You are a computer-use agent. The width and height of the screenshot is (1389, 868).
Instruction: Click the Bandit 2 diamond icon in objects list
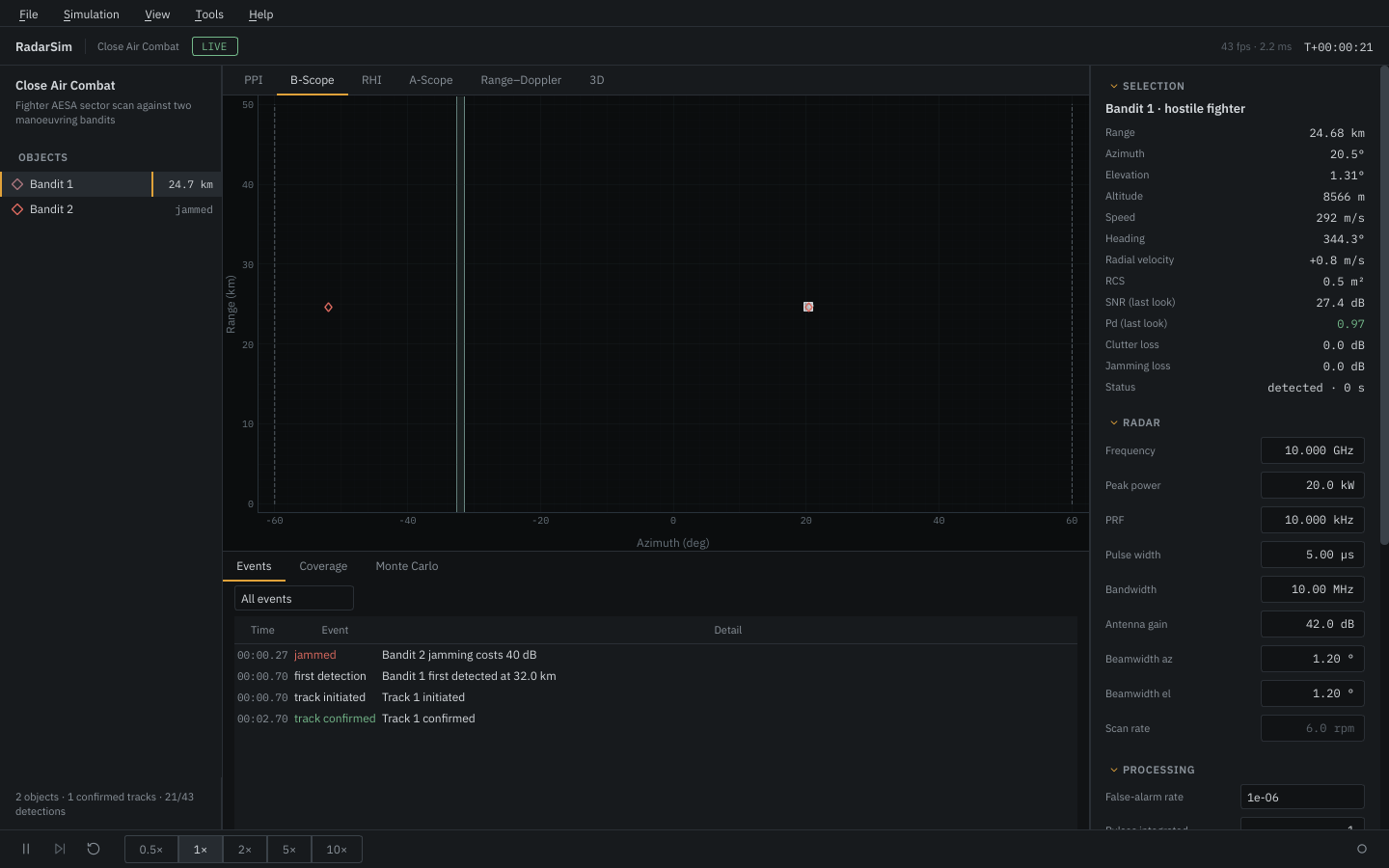pyautogui.click(x=17, y=209)
